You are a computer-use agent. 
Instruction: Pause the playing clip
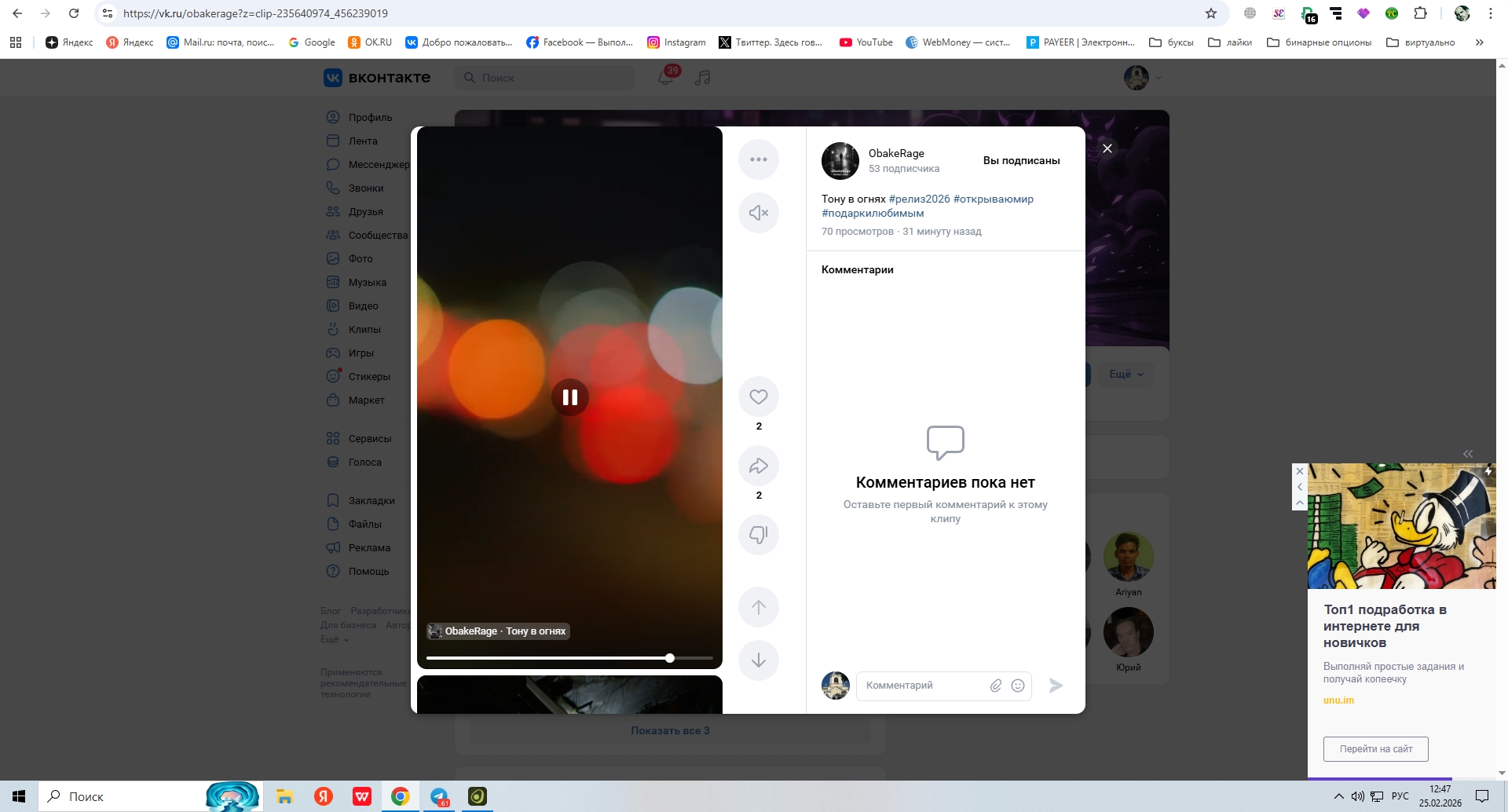tap(569, 397)
